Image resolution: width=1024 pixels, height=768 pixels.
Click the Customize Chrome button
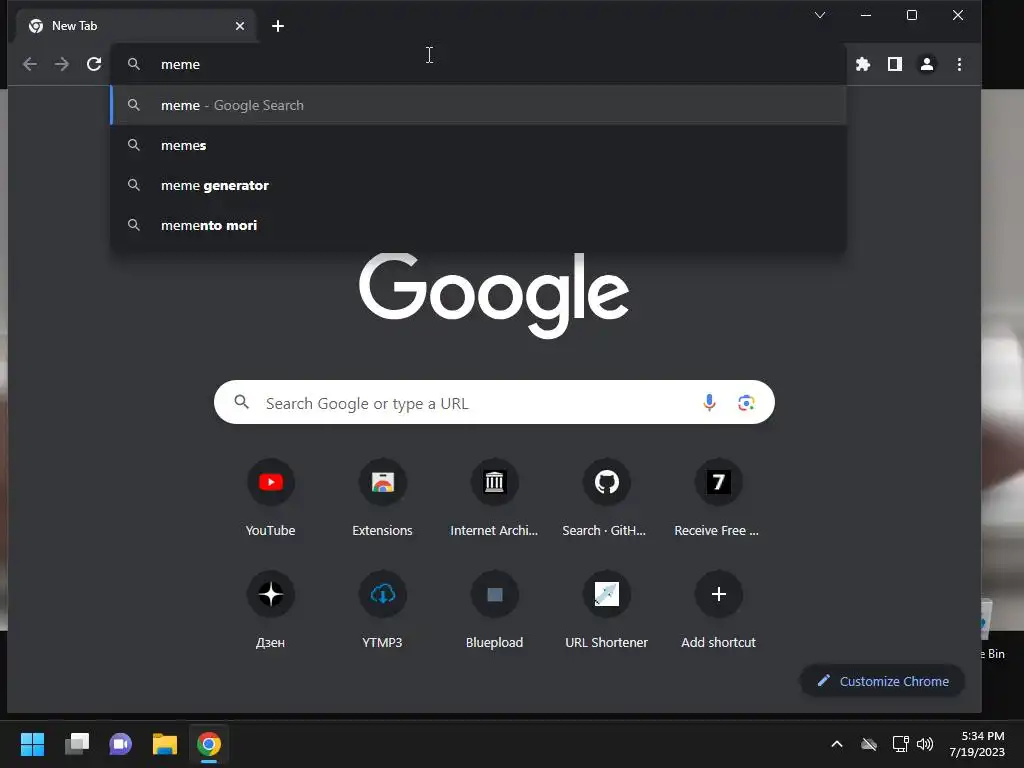point(882,681)
